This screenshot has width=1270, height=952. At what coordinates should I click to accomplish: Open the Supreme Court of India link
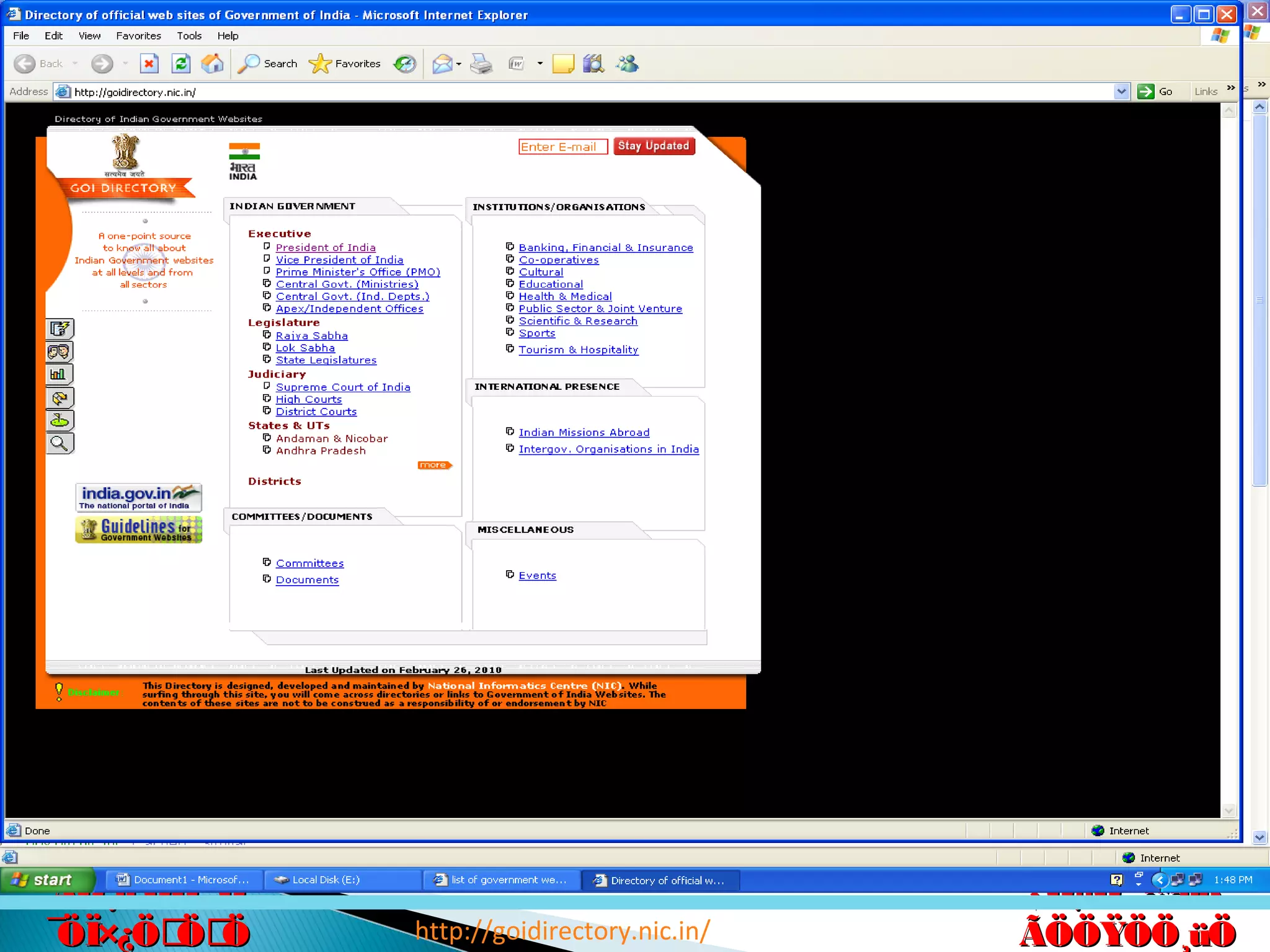342,387
